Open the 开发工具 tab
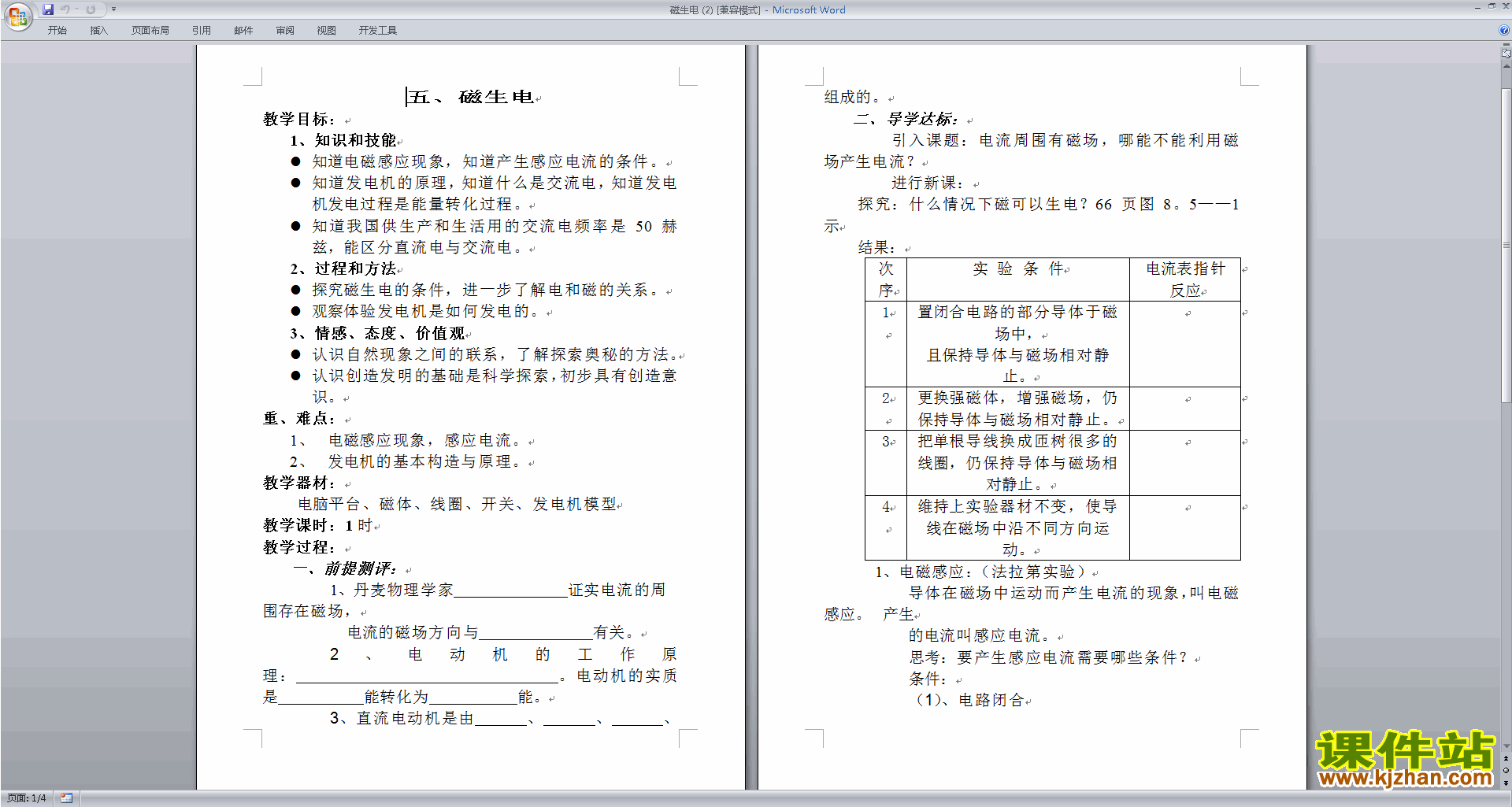Viewport: 1512px width, 807px height. coord(377,30)
